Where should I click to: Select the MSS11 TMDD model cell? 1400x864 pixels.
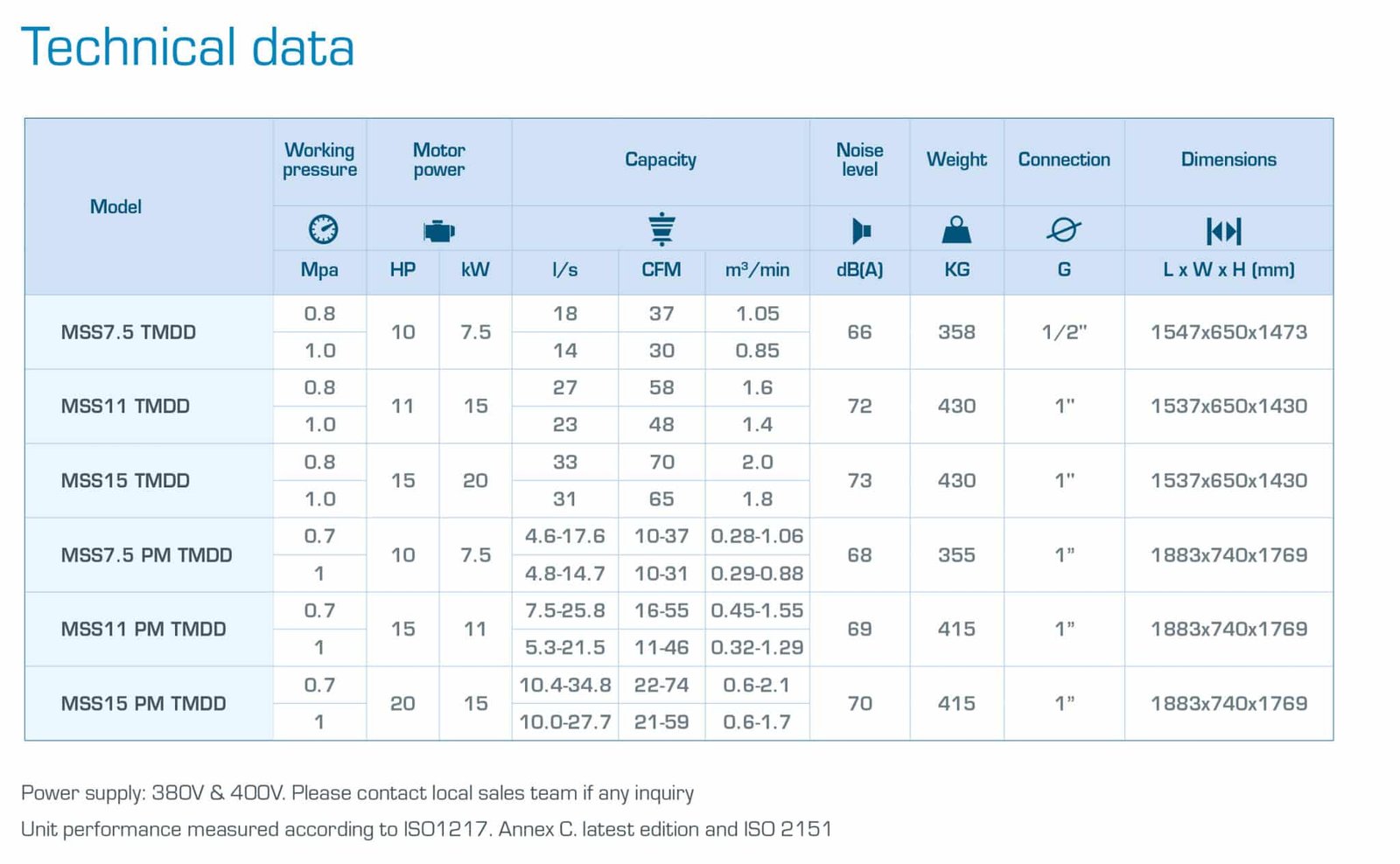tap(125, 407)
